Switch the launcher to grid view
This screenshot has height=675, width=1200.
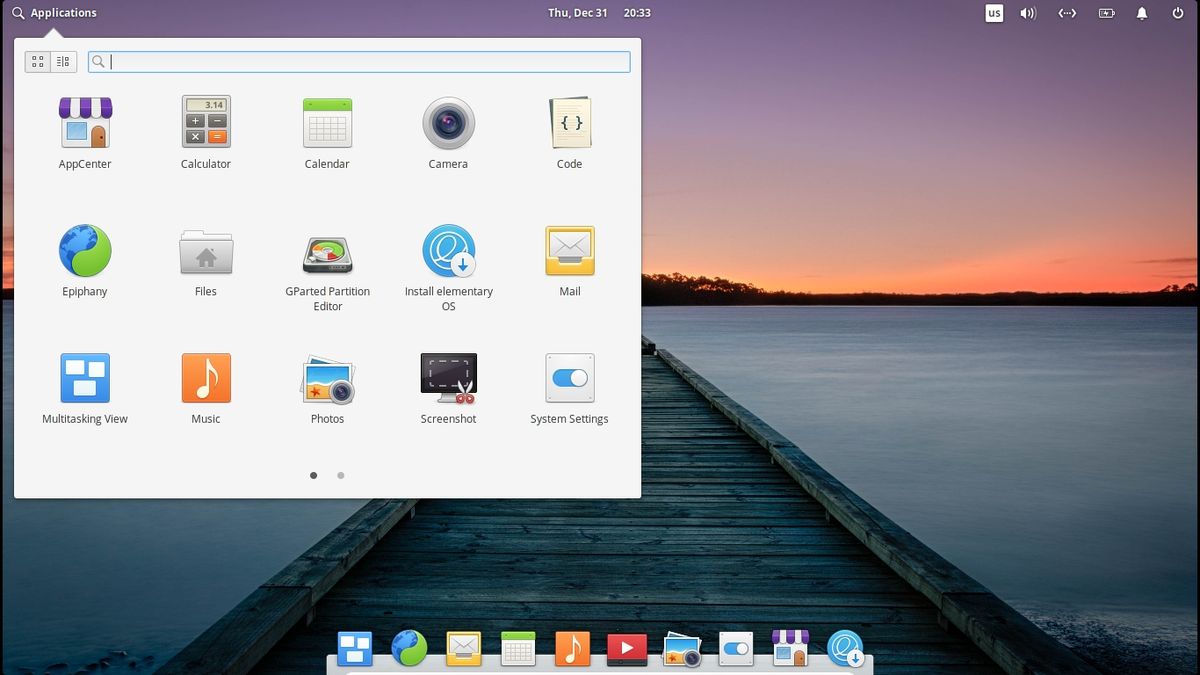37,61
